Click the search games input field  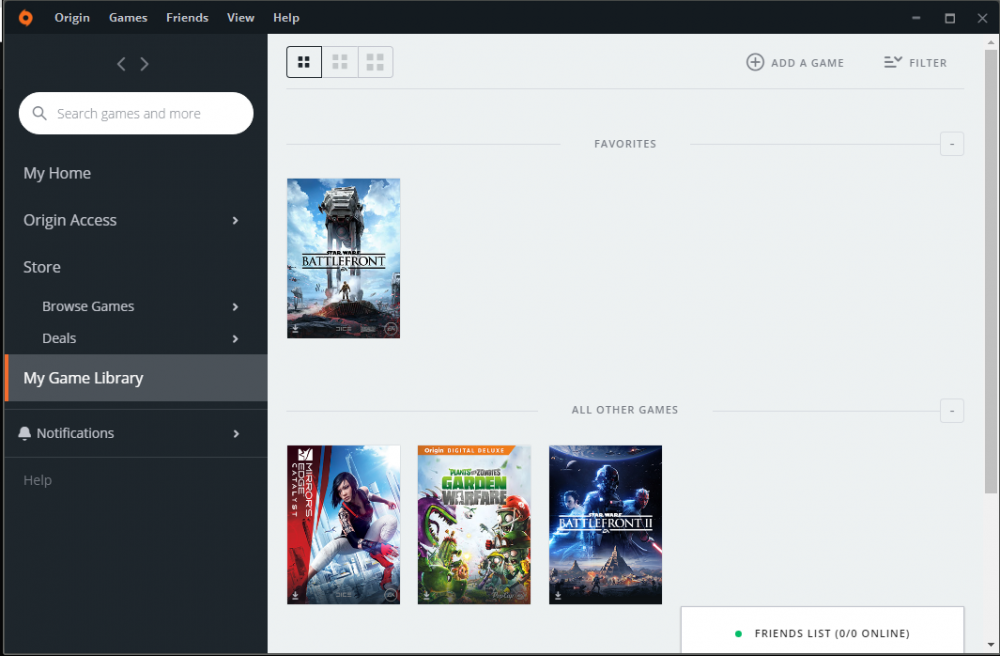[x=136, y=113]
